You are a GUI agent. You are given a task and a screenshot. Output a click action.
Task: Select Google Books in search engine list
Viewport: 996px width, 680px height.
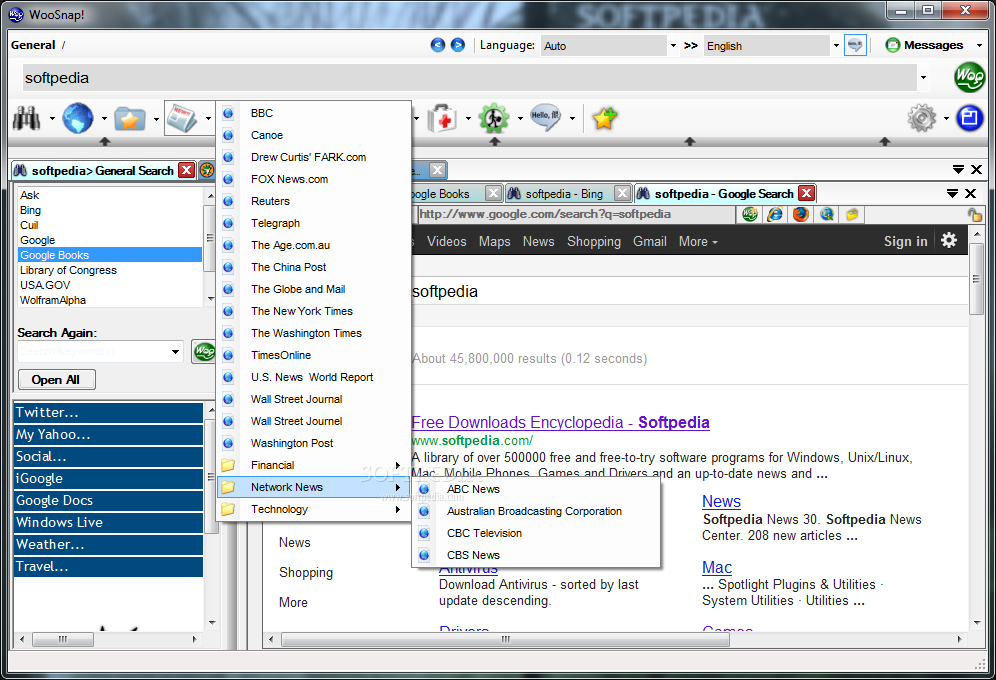110,255
